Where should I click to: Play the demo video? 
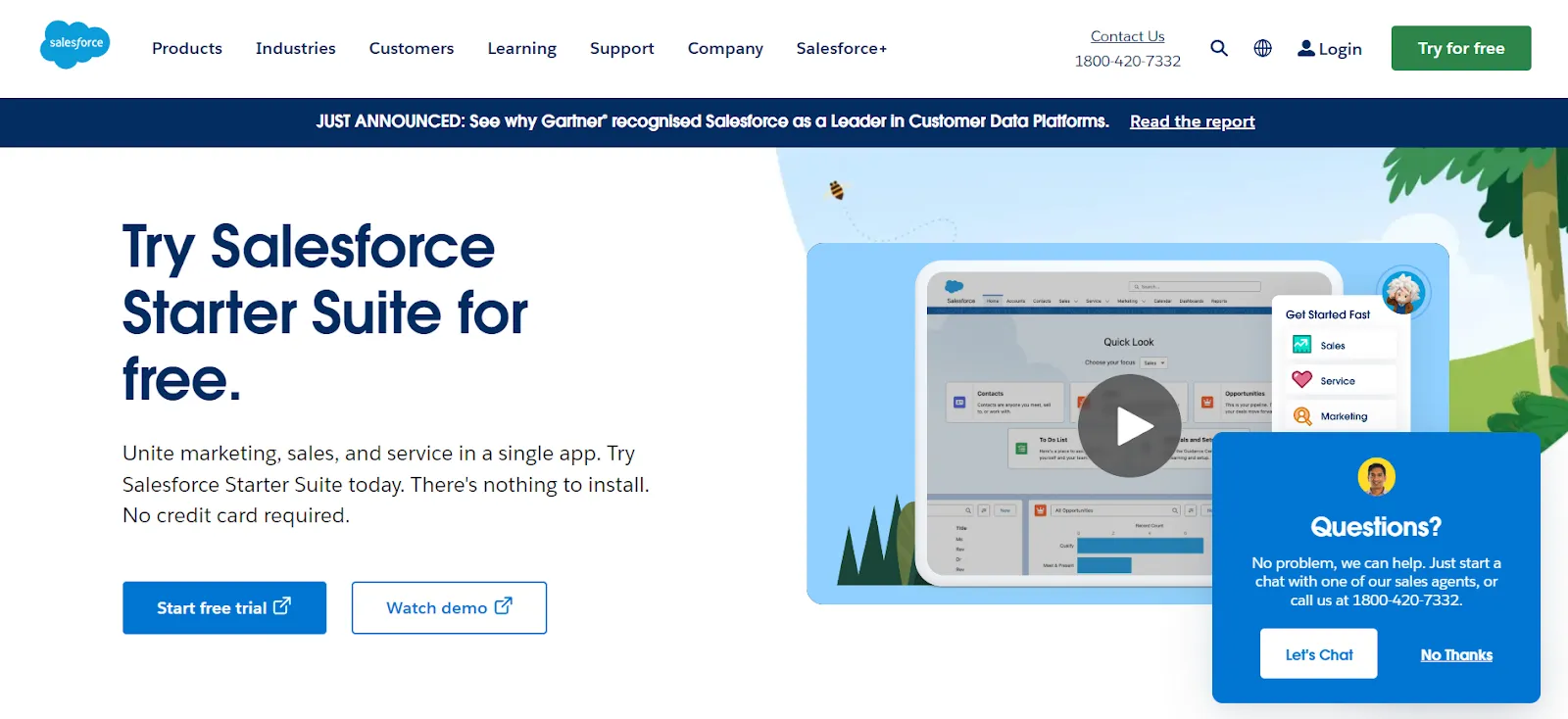pyautogui.click(x=1130, y=426)
